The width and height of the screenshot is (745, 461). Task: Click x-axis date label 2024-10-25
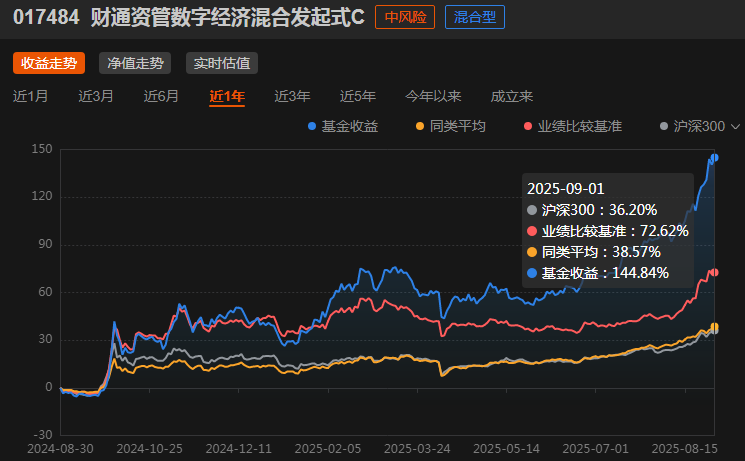point(150,449)
